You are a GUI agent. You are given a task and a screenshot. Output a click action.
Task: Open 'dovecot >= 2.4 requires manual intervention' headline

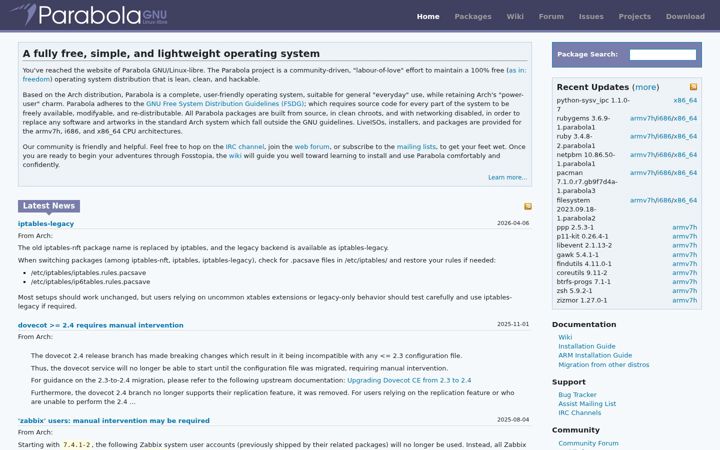tap(101, 325)
